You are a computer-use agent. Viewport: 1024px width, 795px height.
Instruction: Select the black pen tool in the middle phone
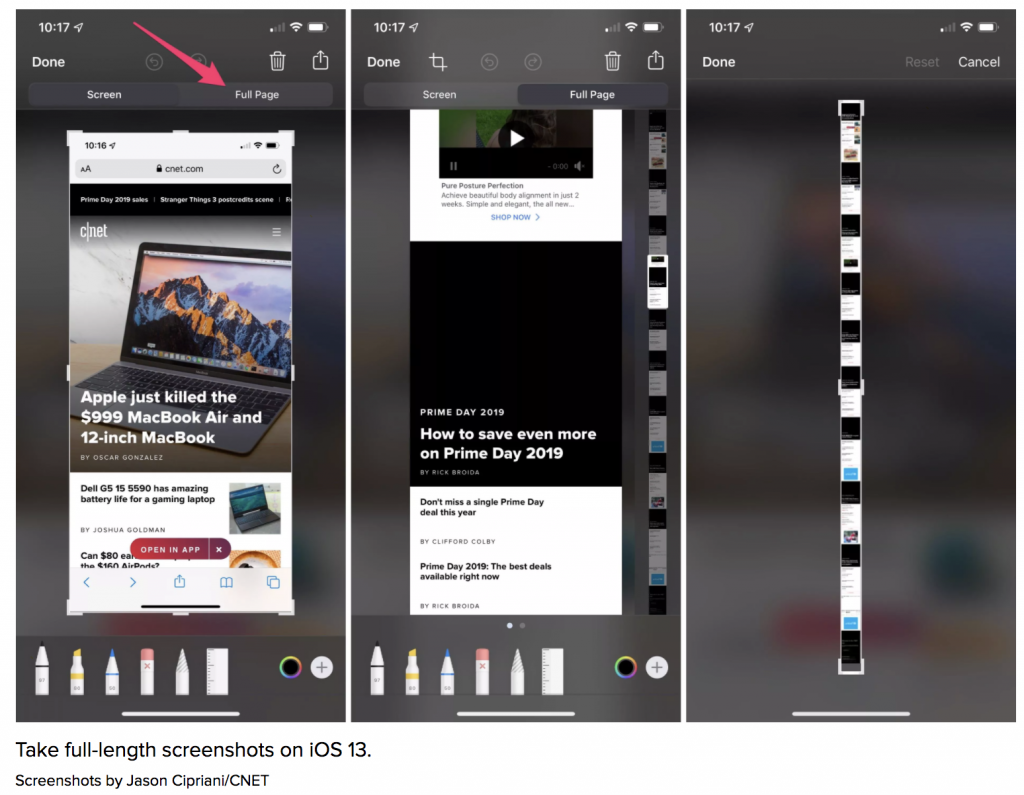(377, 670)
